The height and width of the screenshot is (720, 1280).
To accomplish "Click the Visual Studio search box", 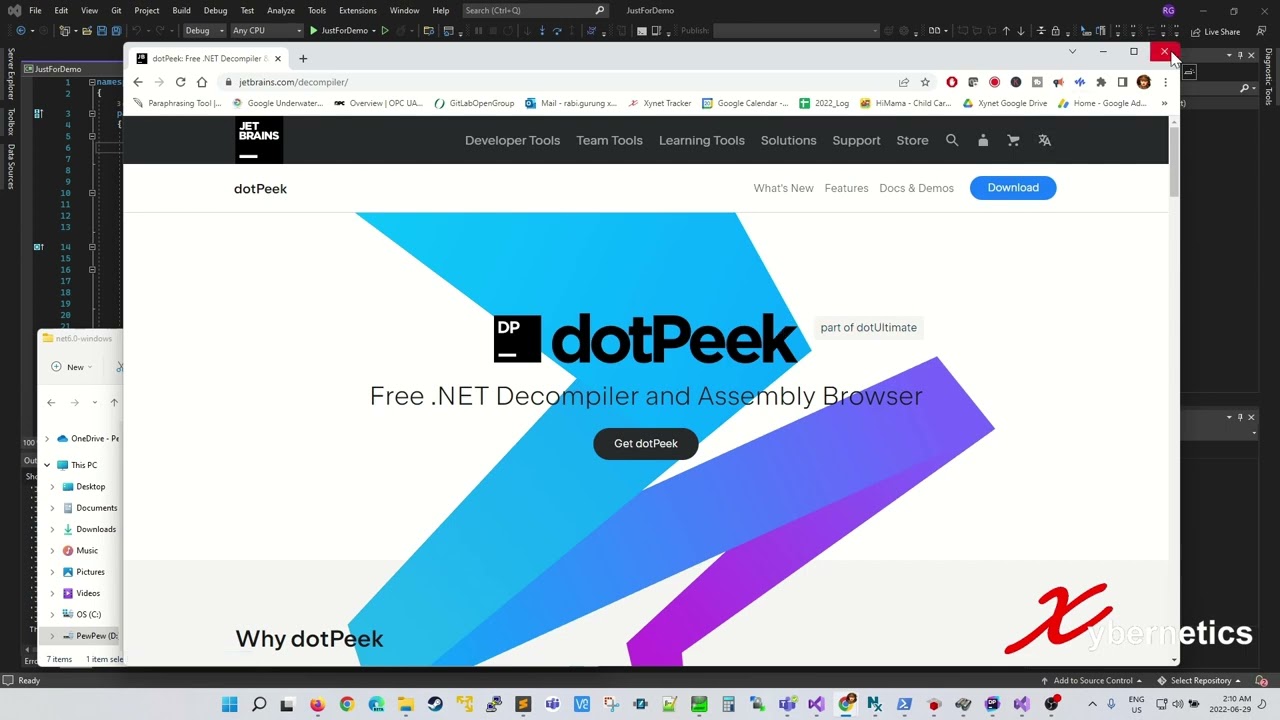I will pyautogui.click(x=535, y=10).
